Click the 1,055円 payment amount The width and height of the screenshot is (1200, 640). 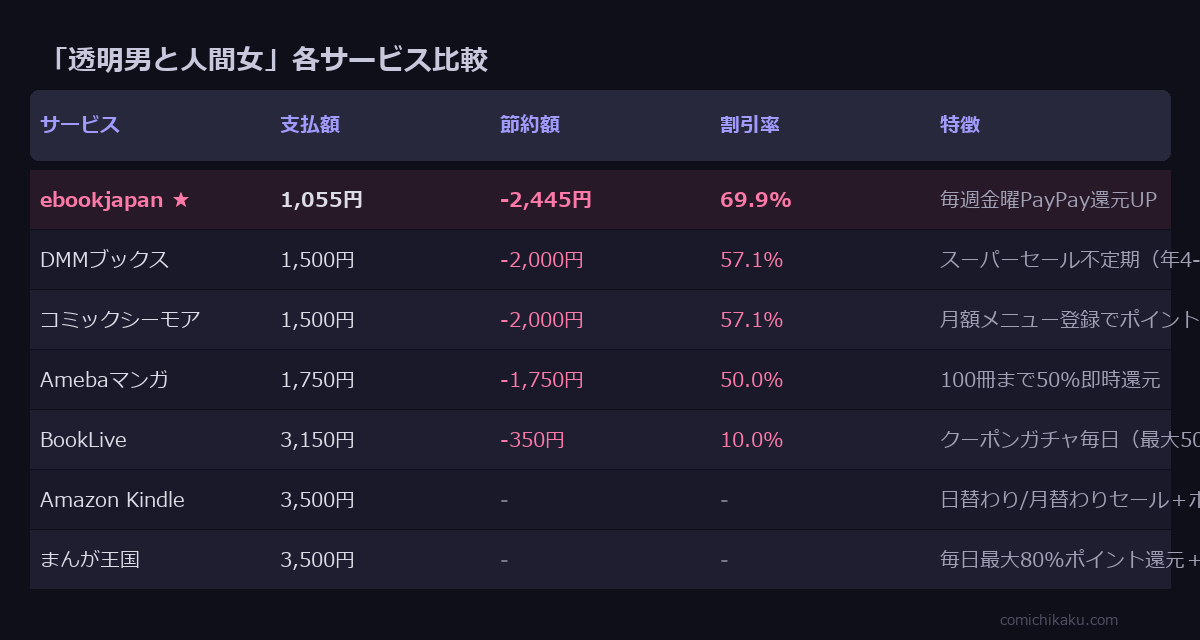322,200
